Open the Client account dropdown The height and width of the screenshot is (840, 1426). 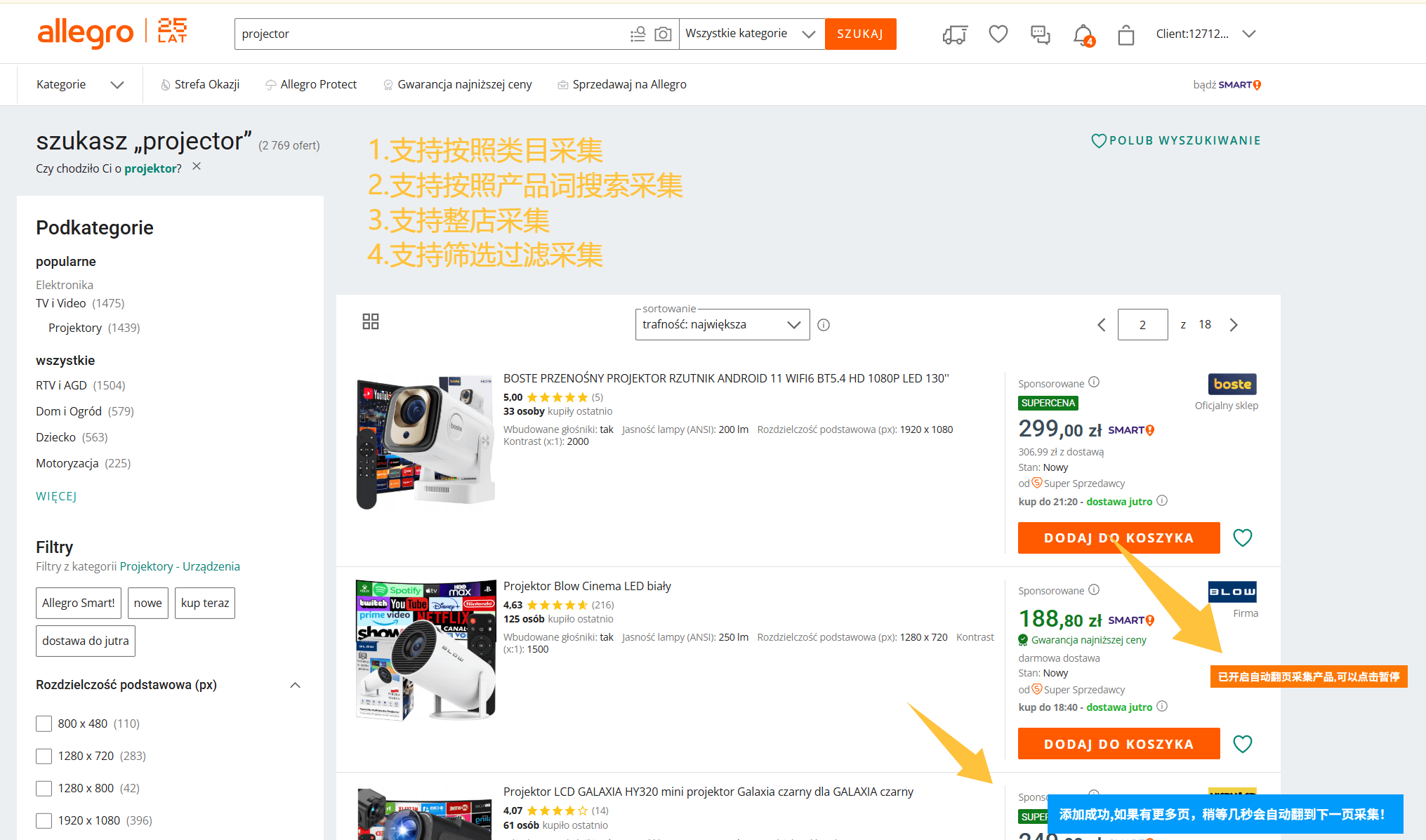pyautogui.click(x=1206, y=34)
